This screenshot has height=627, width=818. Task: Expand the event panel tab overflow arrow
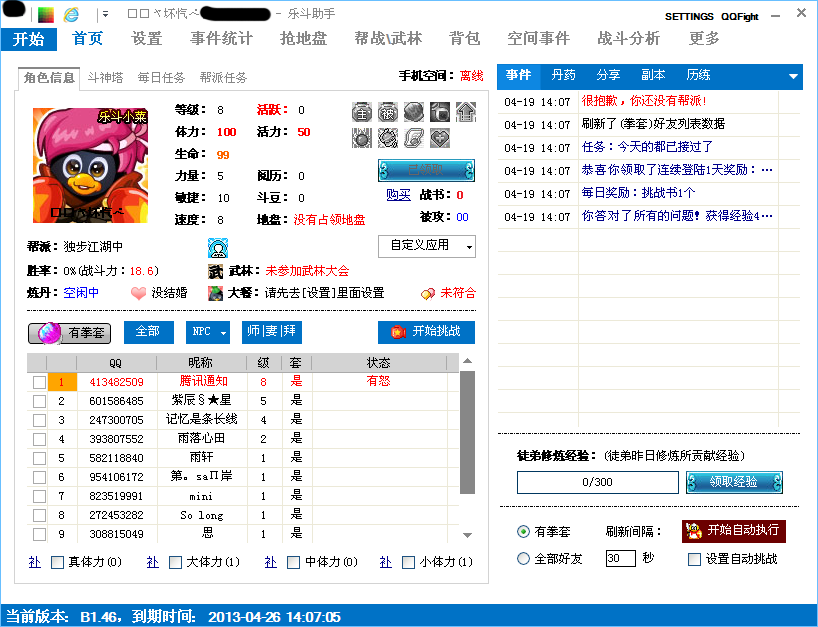click(794, 77)
